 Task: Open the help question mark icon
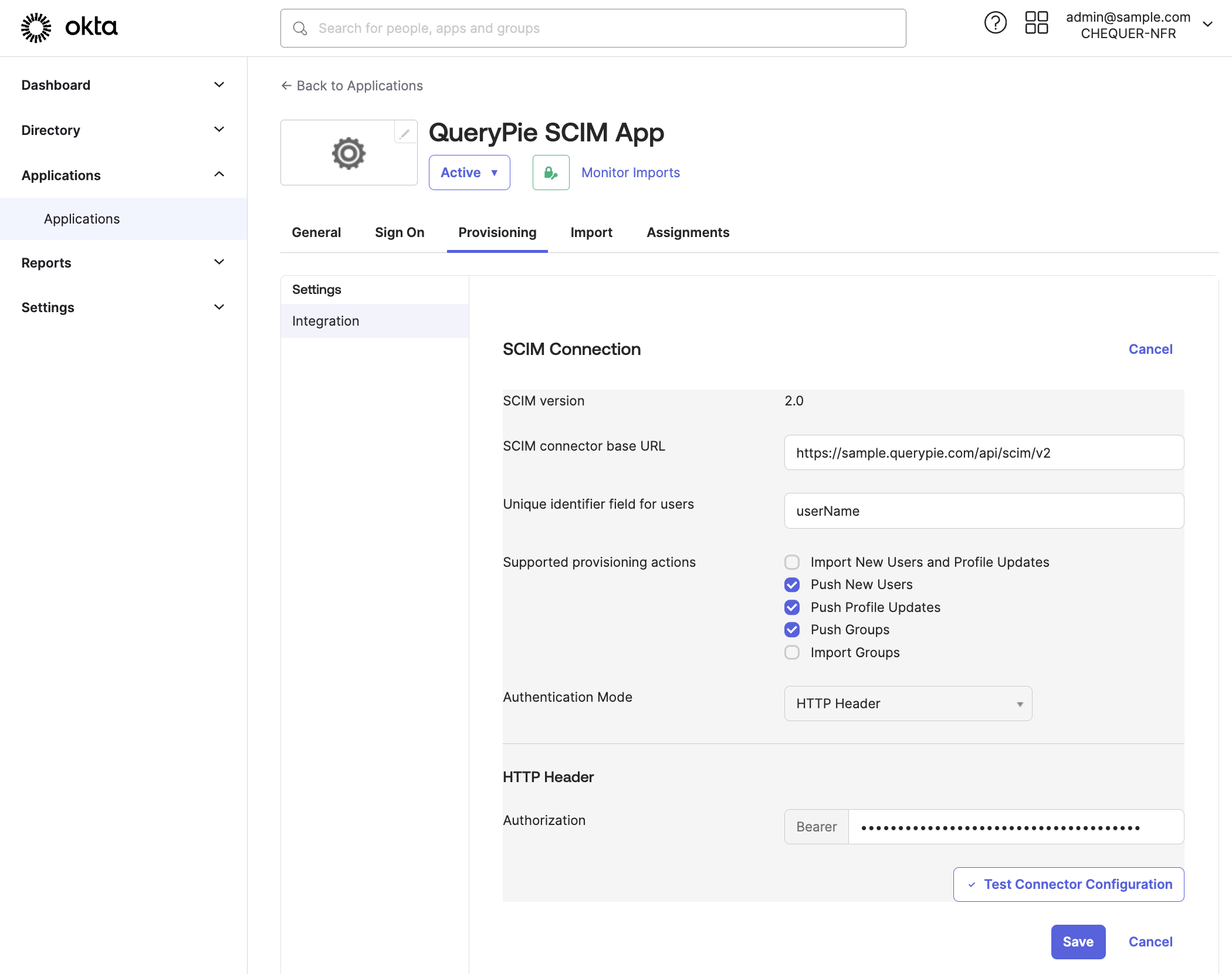pos(995,23)
